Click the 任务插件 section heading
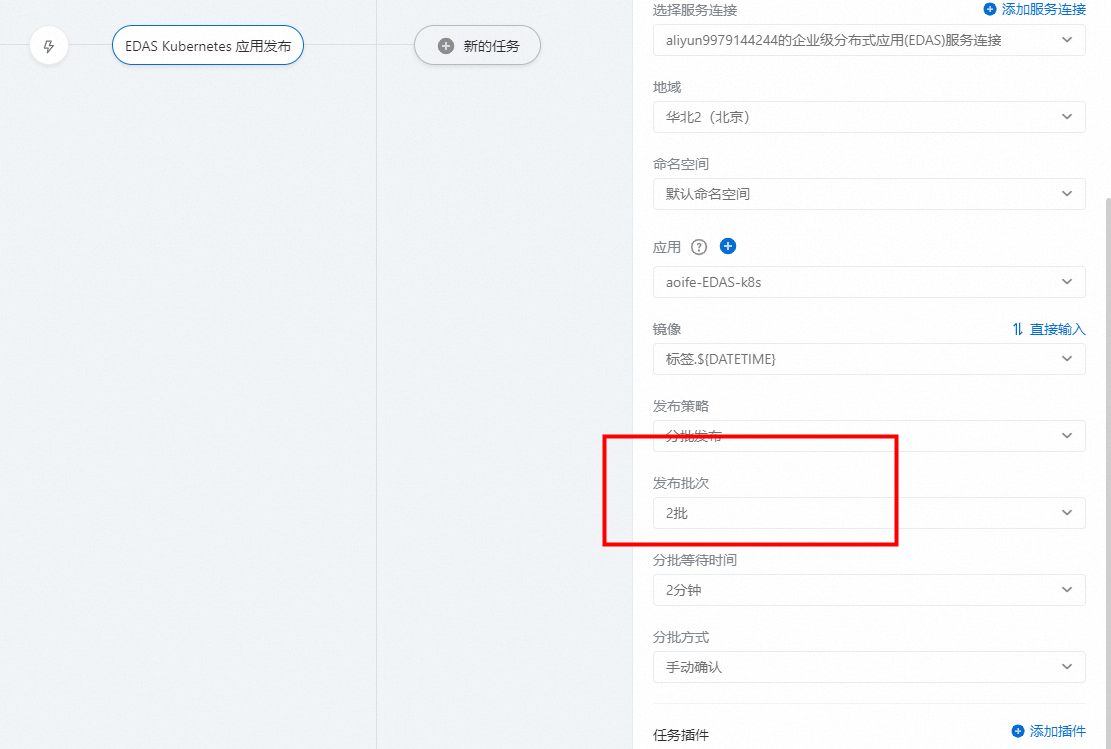1111x749 pixels. (x=681, y=735)
